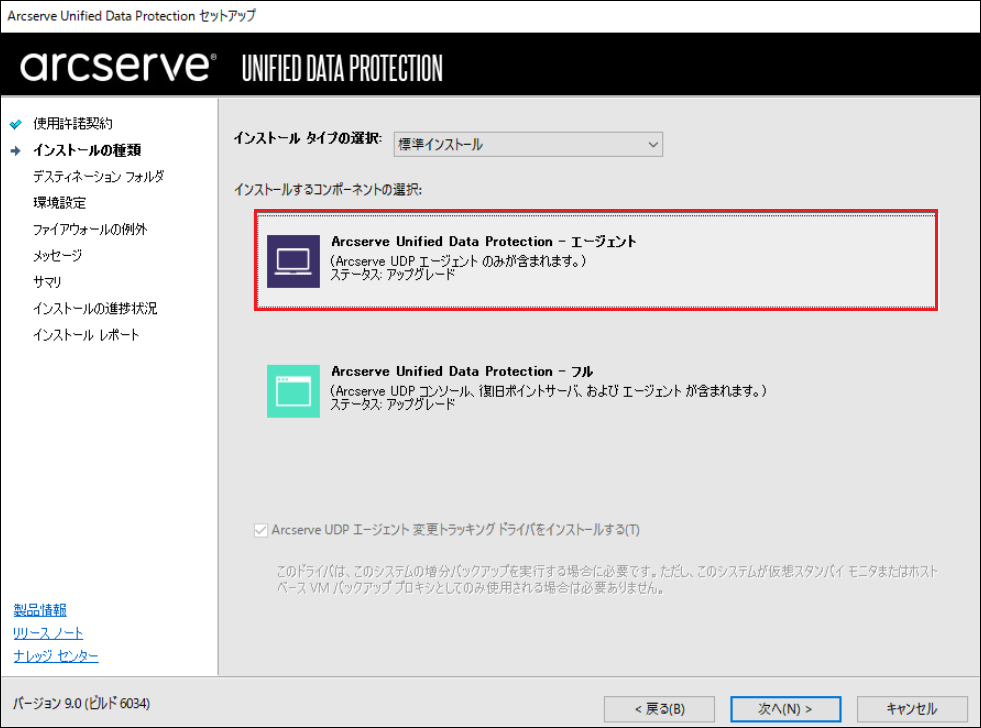Select the インストールの進捗状況 step
Screen dimensions: 981x728
[x=95, y=308]
